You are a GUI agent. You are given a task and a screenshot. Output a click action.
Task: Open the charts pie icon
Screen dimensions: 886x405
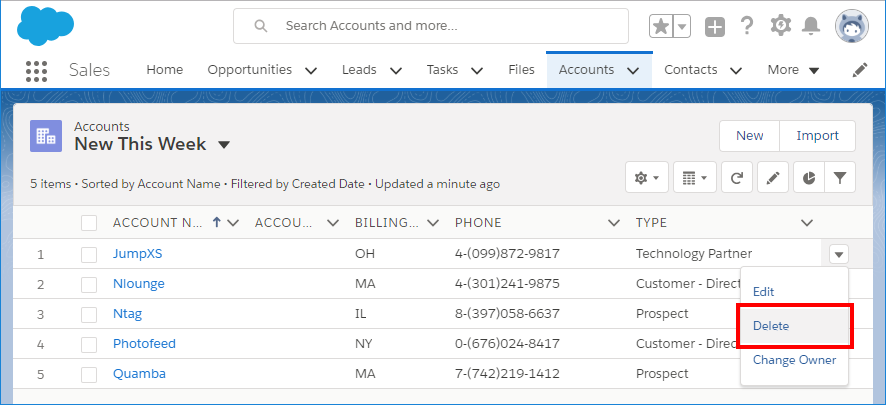807,178
